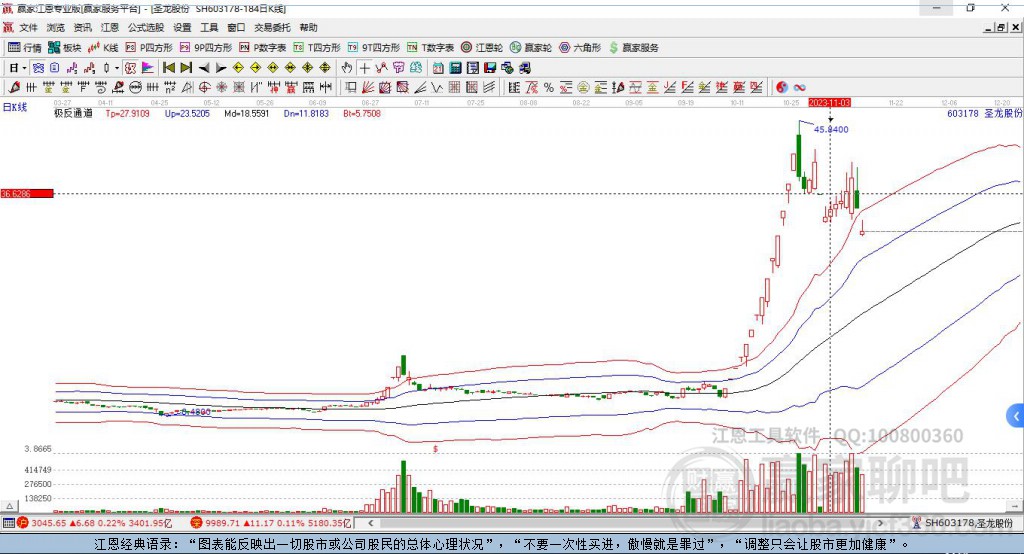This screenshot has height=554, width=1024.
Task: Launch the 赢家轮 tool
Action: [x=531, y=48]
